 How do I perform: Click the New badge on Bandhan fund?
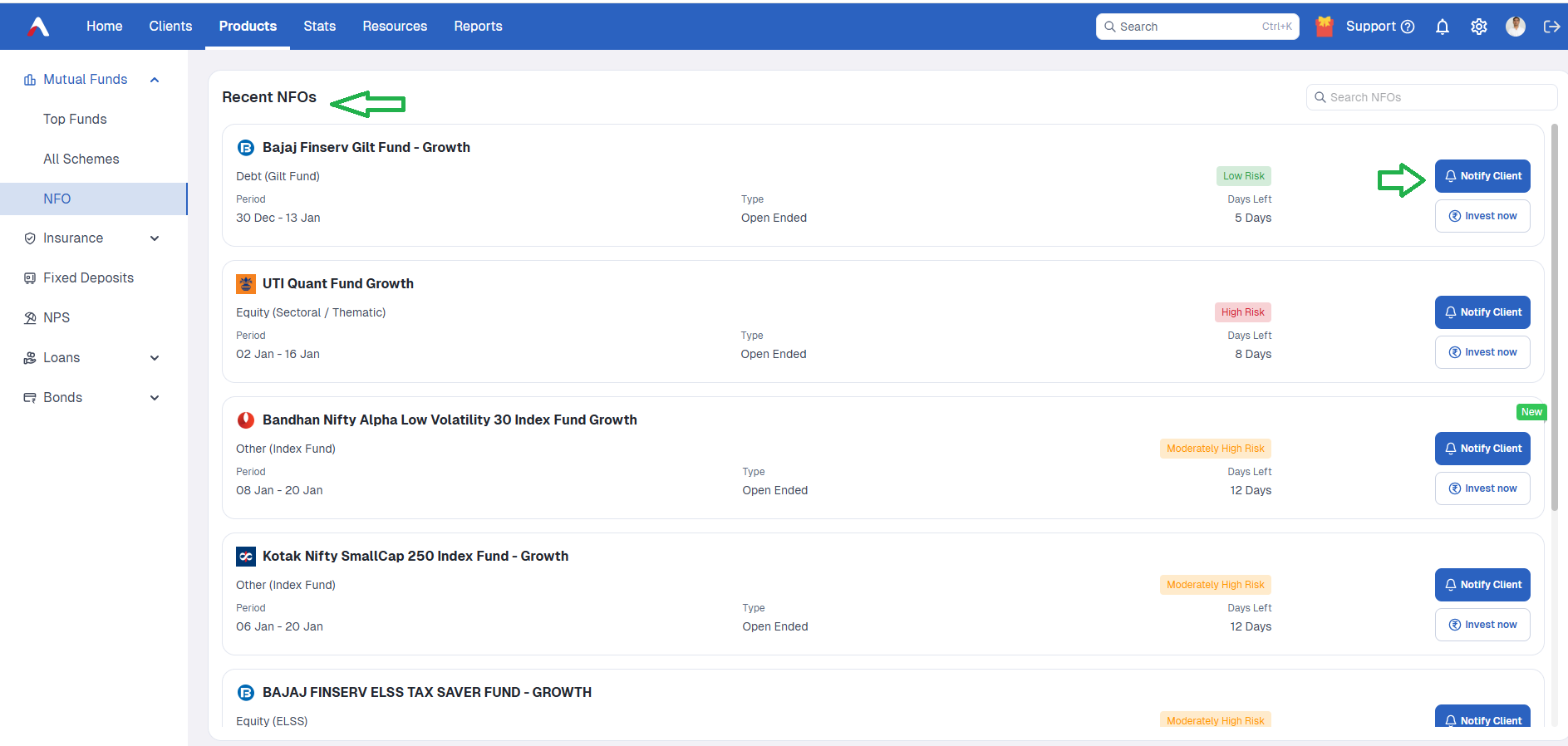[x=1531, y=412]
